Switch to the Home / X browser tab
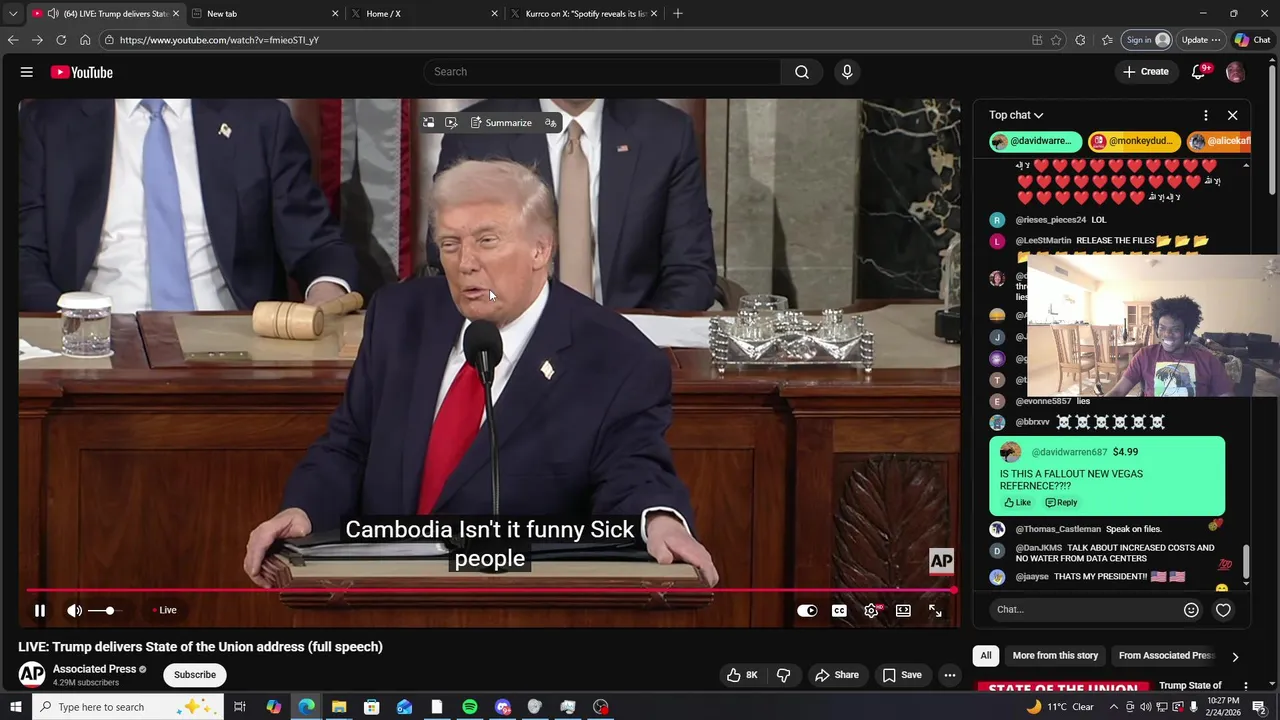This screenshot has height=720, width=1280. [x=424, y=14]
